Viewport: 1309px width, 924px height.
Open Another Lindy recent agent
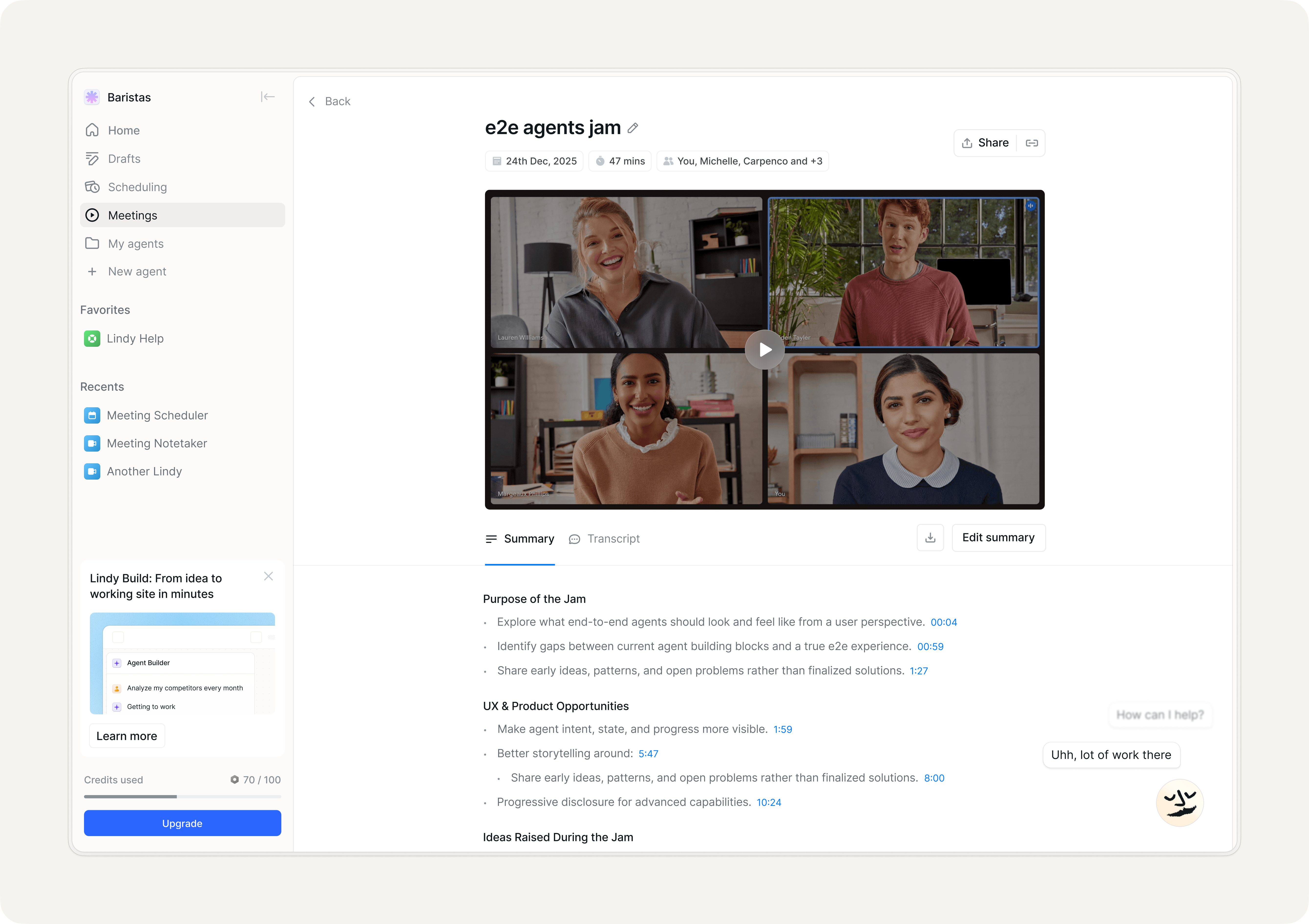182,472
